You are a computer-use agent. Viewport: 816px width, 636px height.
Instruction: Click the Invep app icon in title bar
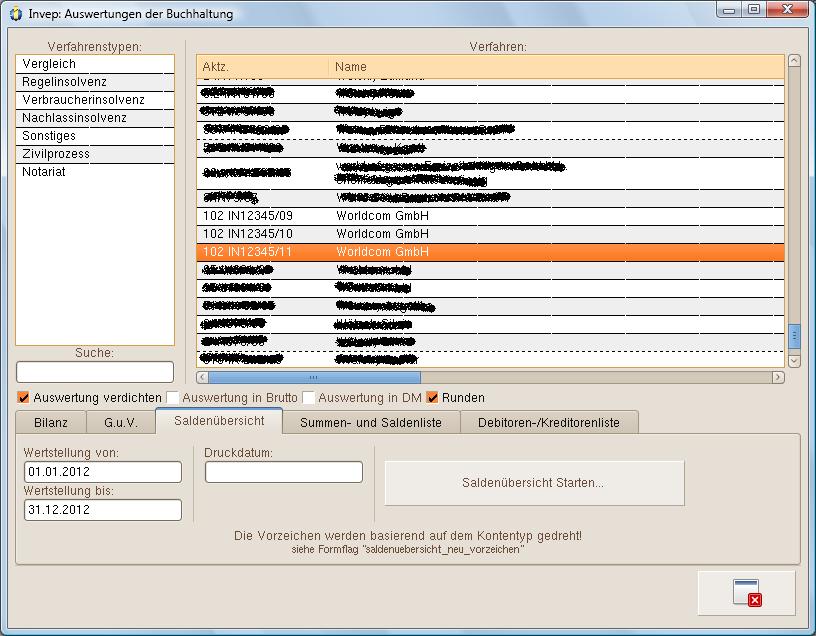pyautogui.click(x=16, y=14)
